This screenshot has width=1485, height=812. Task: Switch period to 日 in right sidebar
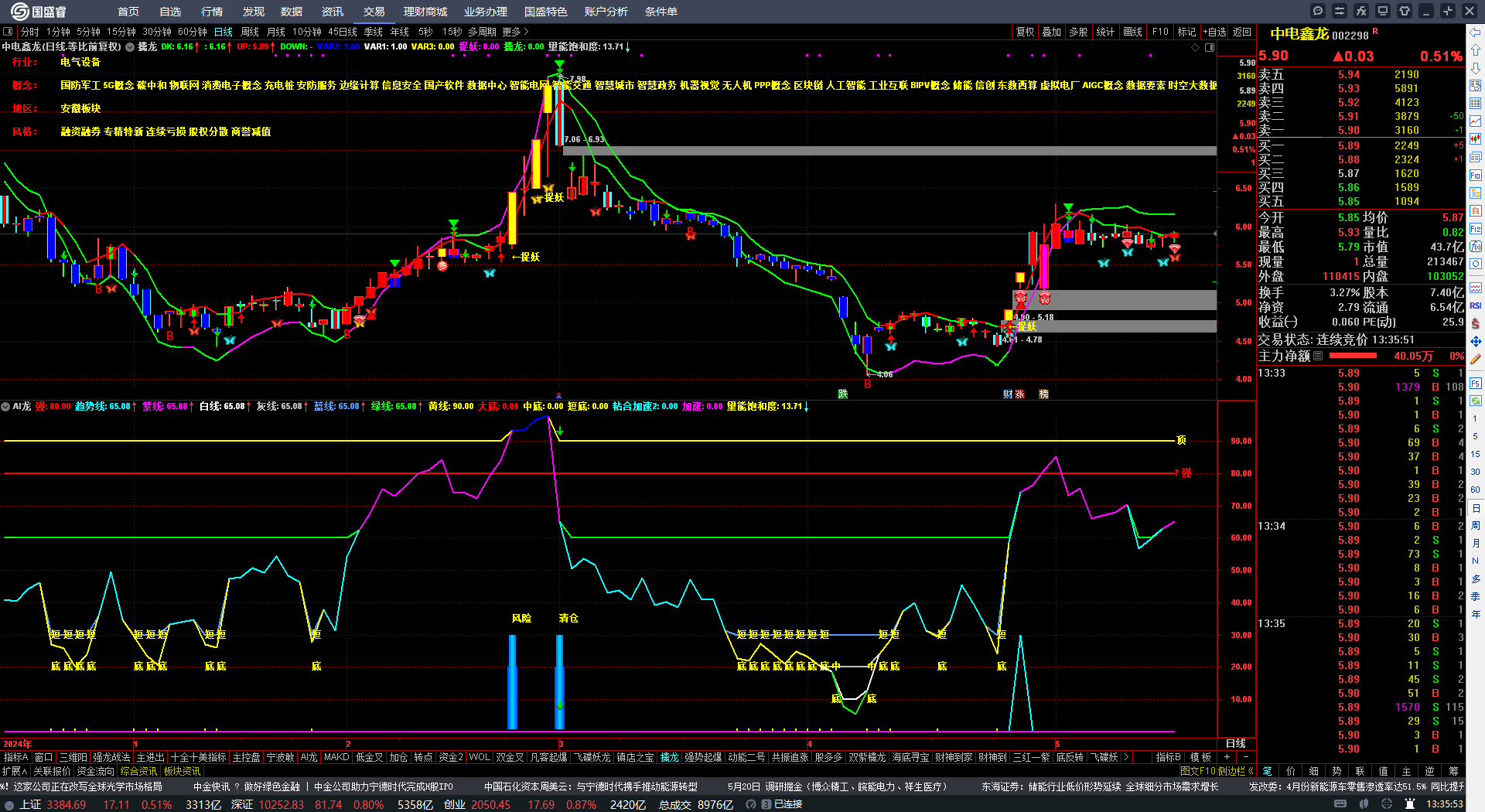pyautogui.click(x=1476, y=508)
